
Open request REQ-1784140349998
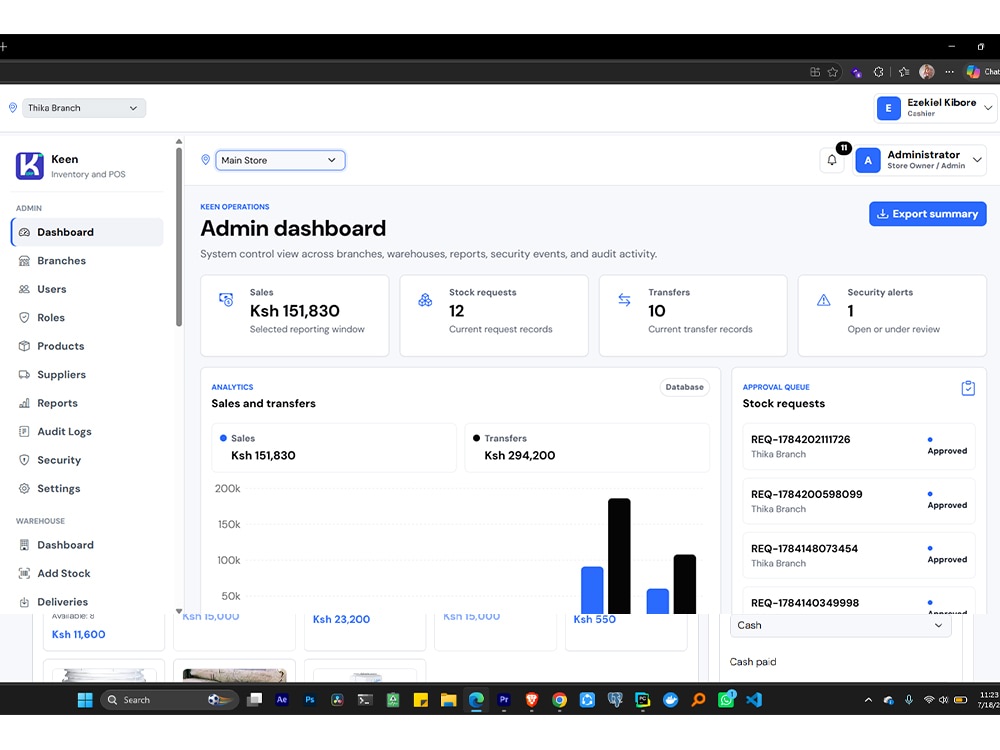tap(859, 601)
